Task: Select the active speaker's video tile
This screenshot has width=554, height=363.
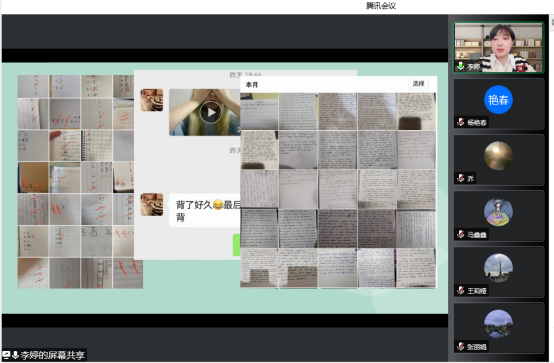Action: [499, 47]
